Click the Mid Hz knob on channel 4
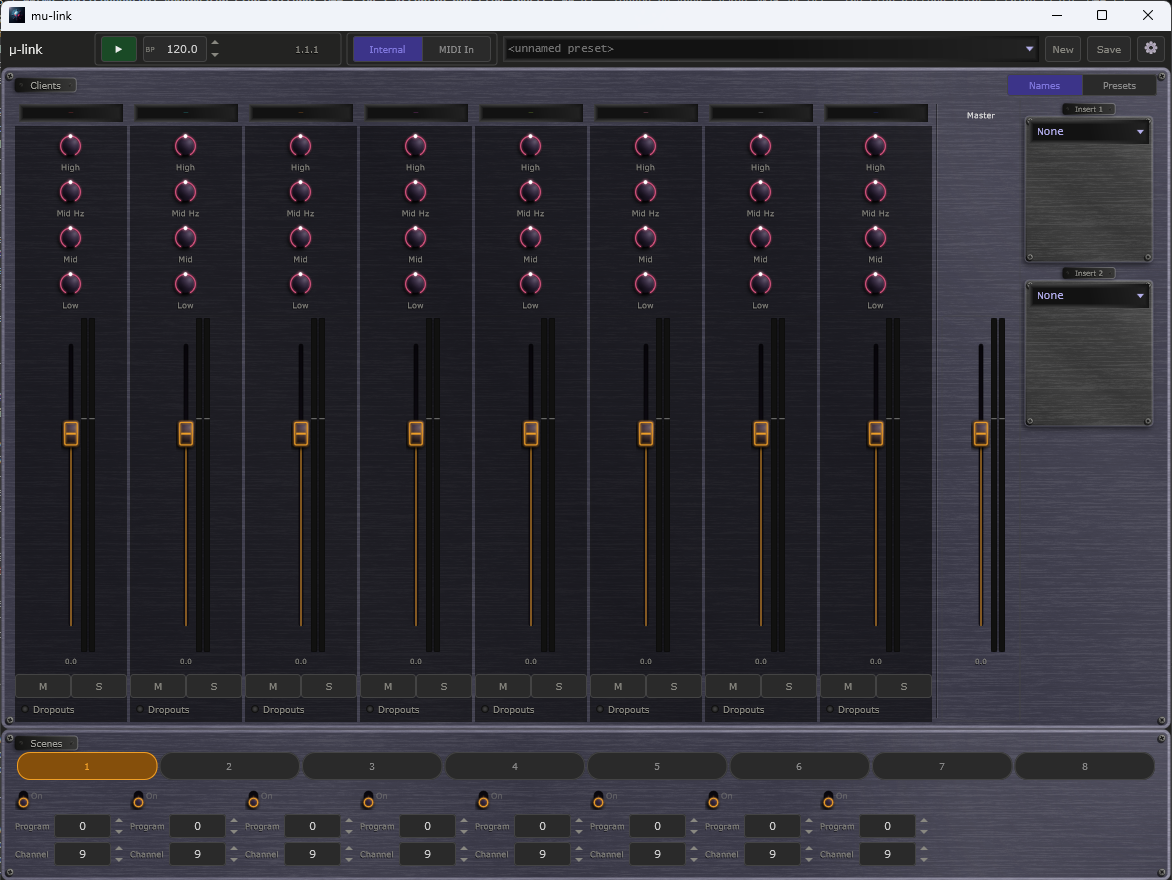Image resolution: width=1172 pixels, height=880 pixels. pos(416,191)
